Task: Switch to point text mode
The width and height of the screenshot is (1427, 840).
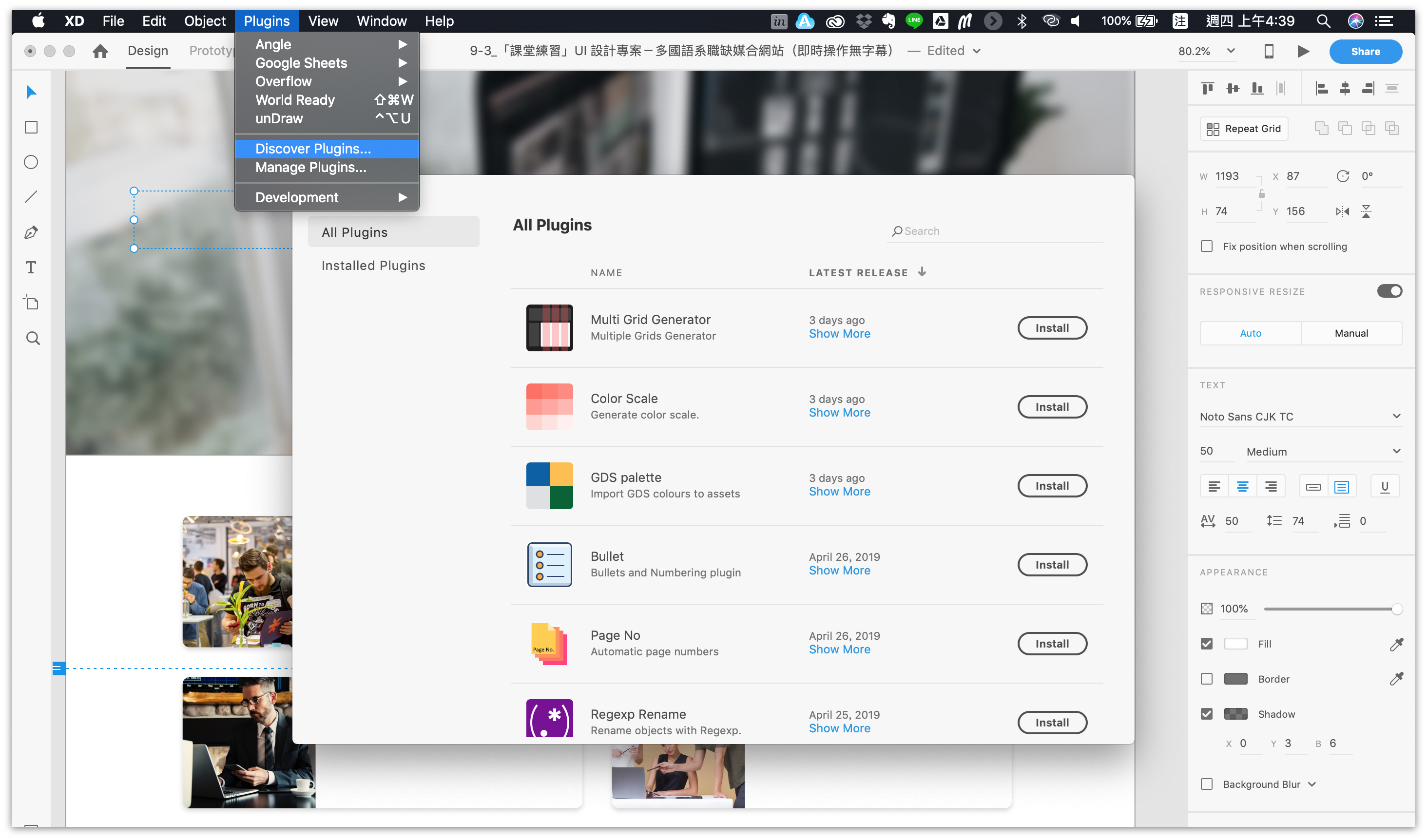Action: coord(1312,486)
